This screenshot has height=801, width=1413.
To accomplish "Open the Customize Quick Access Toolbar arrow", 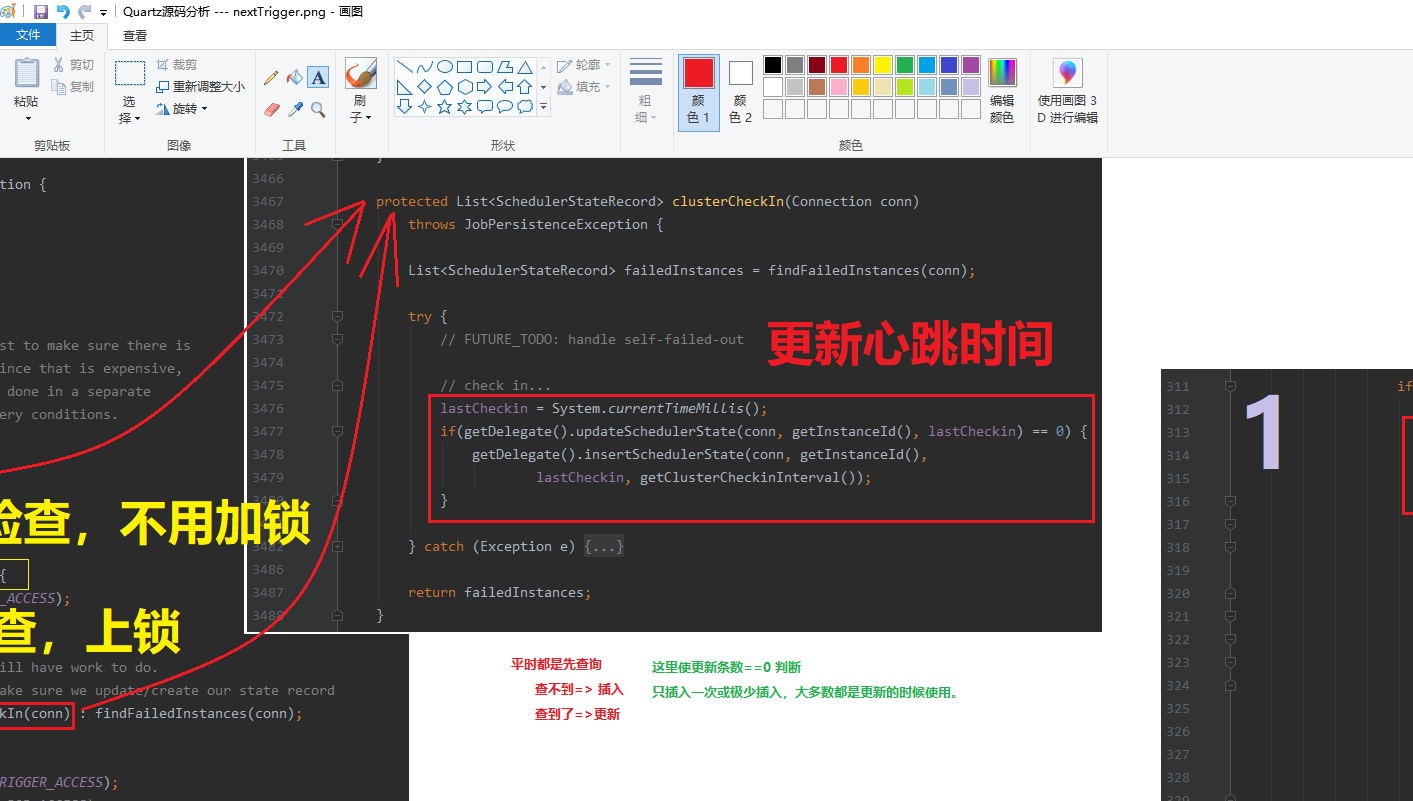I will coord(104,13).
